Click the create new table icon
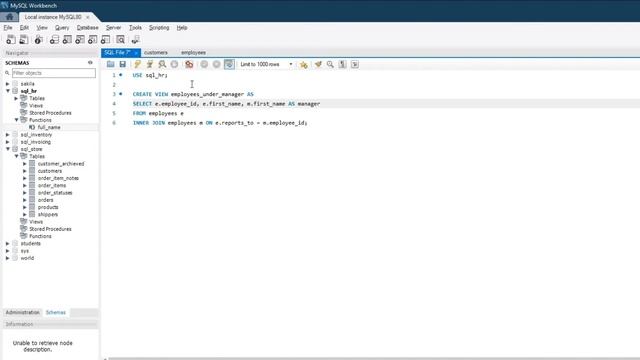Screen dimensions: 640x360 [67, 40]
